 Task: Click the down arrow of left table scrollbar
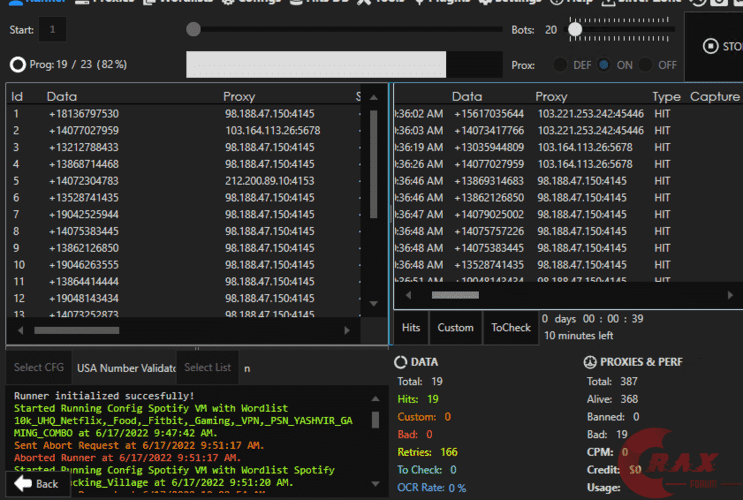coord(374,303)
